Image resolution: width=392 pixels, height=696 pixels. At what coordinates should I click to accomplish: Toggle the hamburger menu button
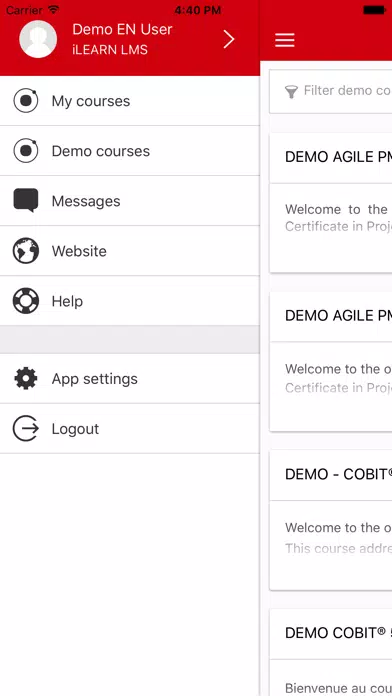pyautogui.click(x=285, y=40)
